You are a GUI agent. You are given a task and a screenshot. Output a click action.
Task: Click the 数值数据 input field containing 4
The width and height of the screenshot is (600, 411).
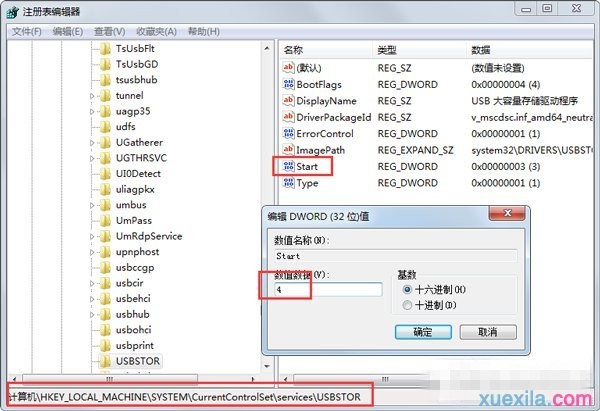tap(328, 289)
